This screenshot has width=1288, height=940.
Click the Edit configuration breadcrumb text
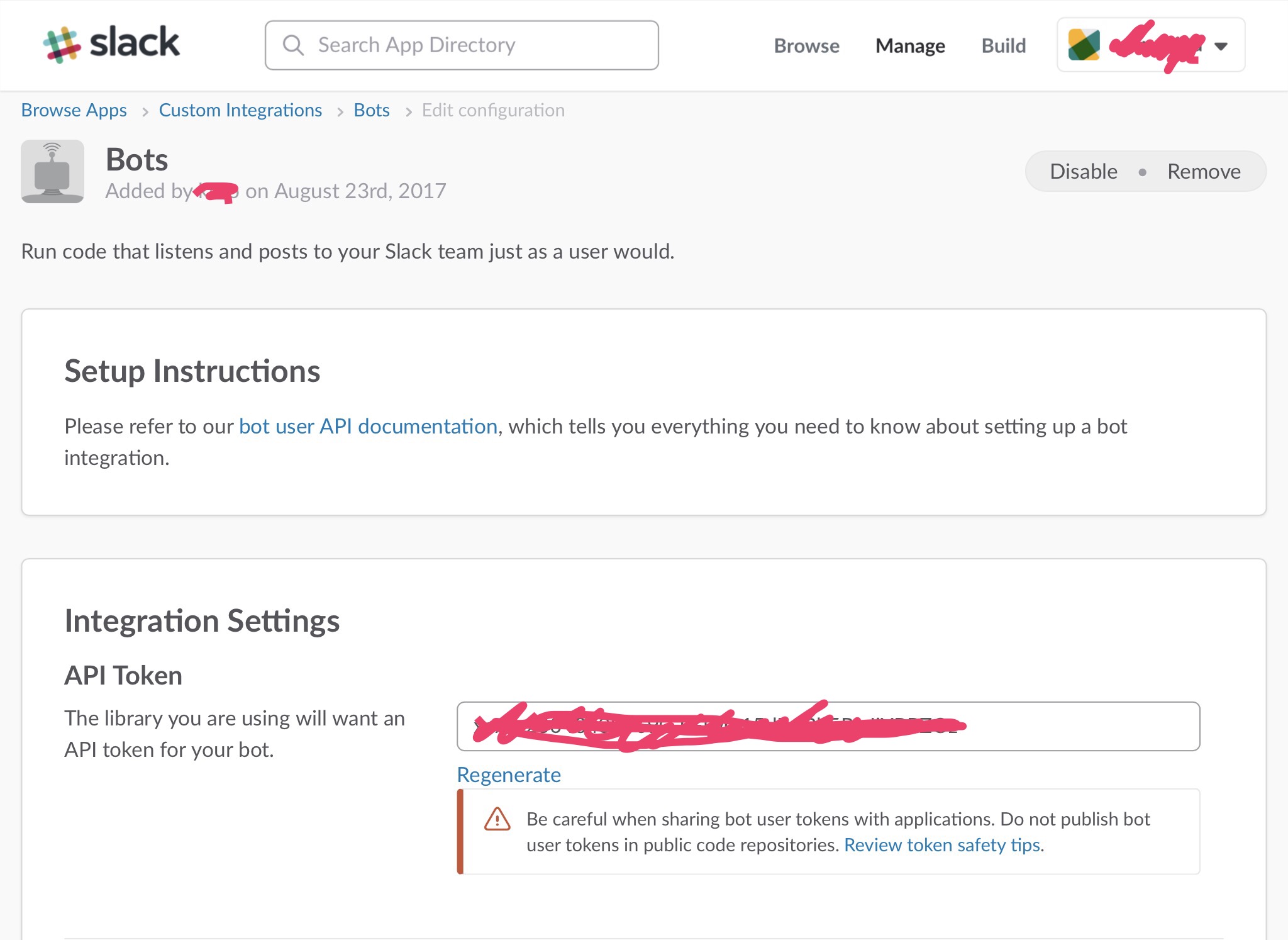(x=493, y=109)
